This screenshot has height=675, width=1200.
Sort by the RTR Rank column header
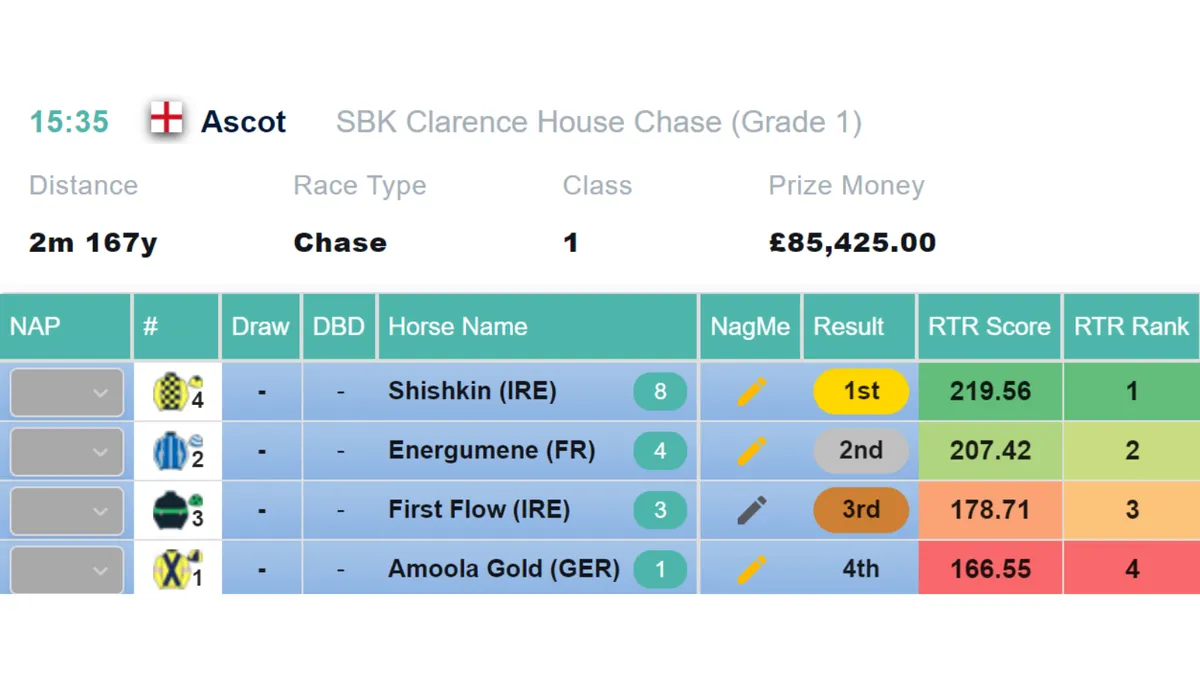[1132, 326]
